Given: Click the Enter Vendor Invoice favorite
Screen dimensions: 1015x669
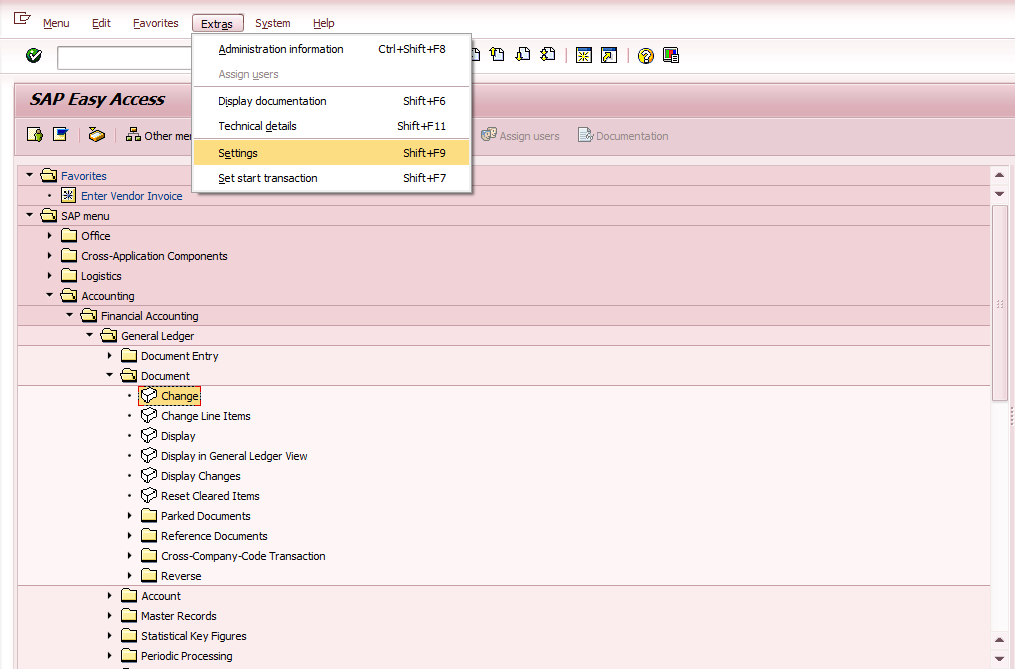Looking at the screenshot, I should pyautogui.click(x=131, y=196).
